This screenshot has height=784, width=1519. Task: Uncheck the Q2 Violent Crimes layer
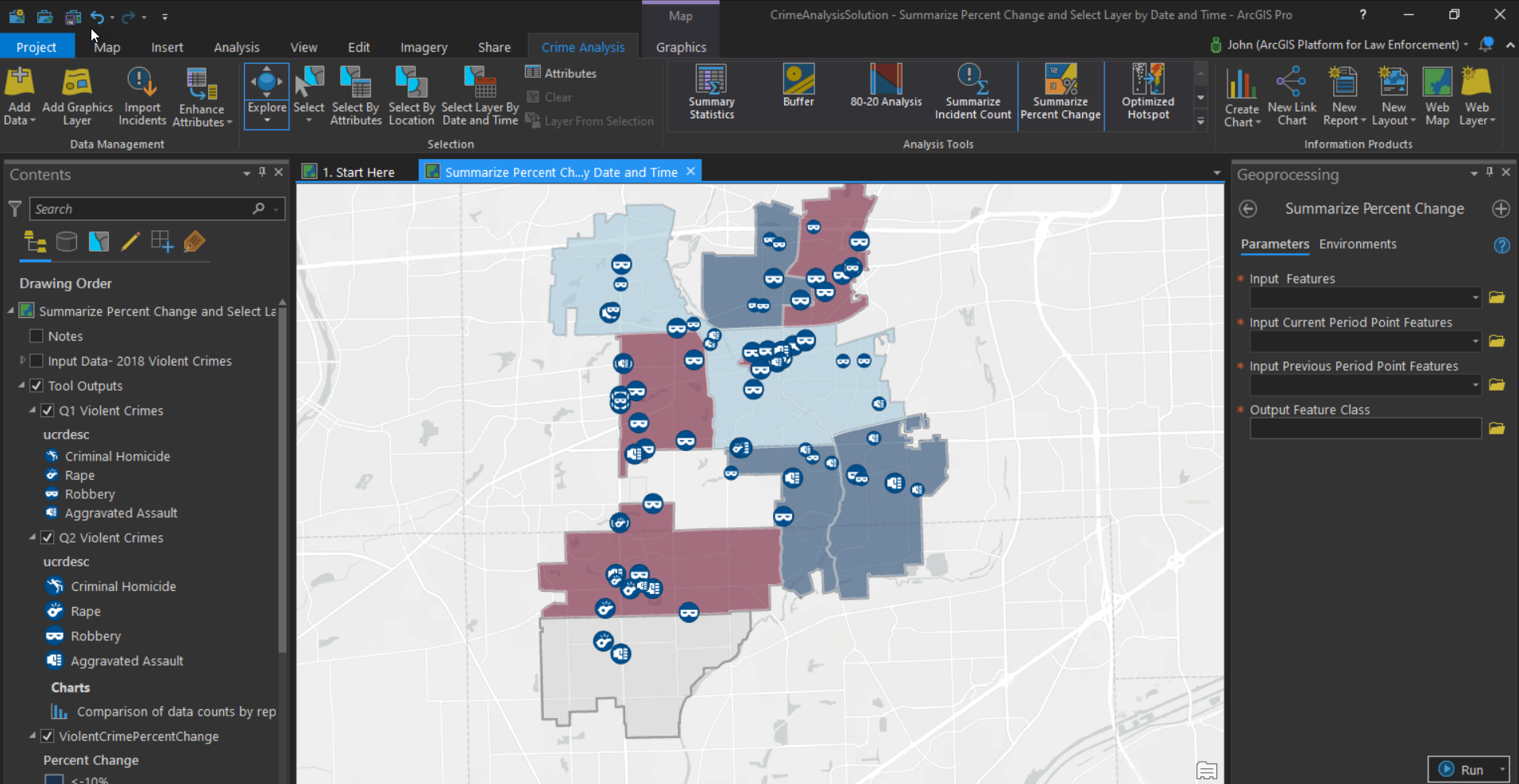[47, 538]
